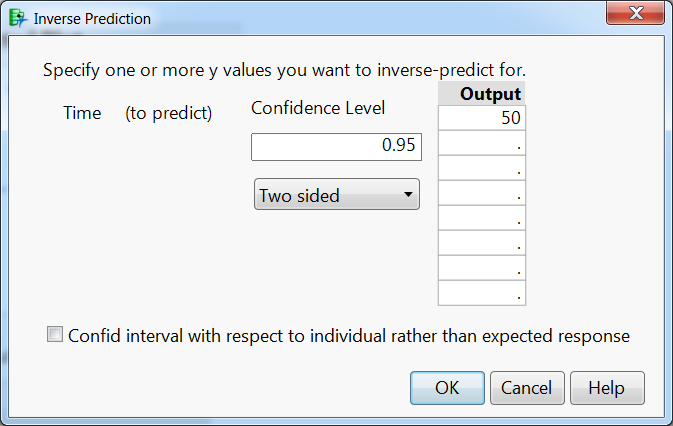Confirm with the OK button
The image size is (673, 426).
pyautogui.click(x=447, y=388)
